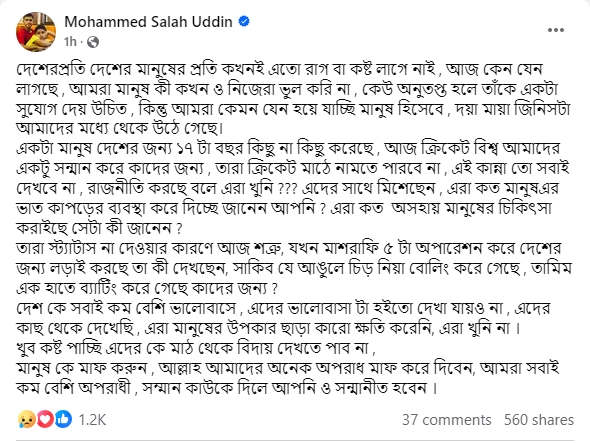Screen dimensions: 590x443
Task: Click the 1h post timestamp
Action: [x=70, y=42]
